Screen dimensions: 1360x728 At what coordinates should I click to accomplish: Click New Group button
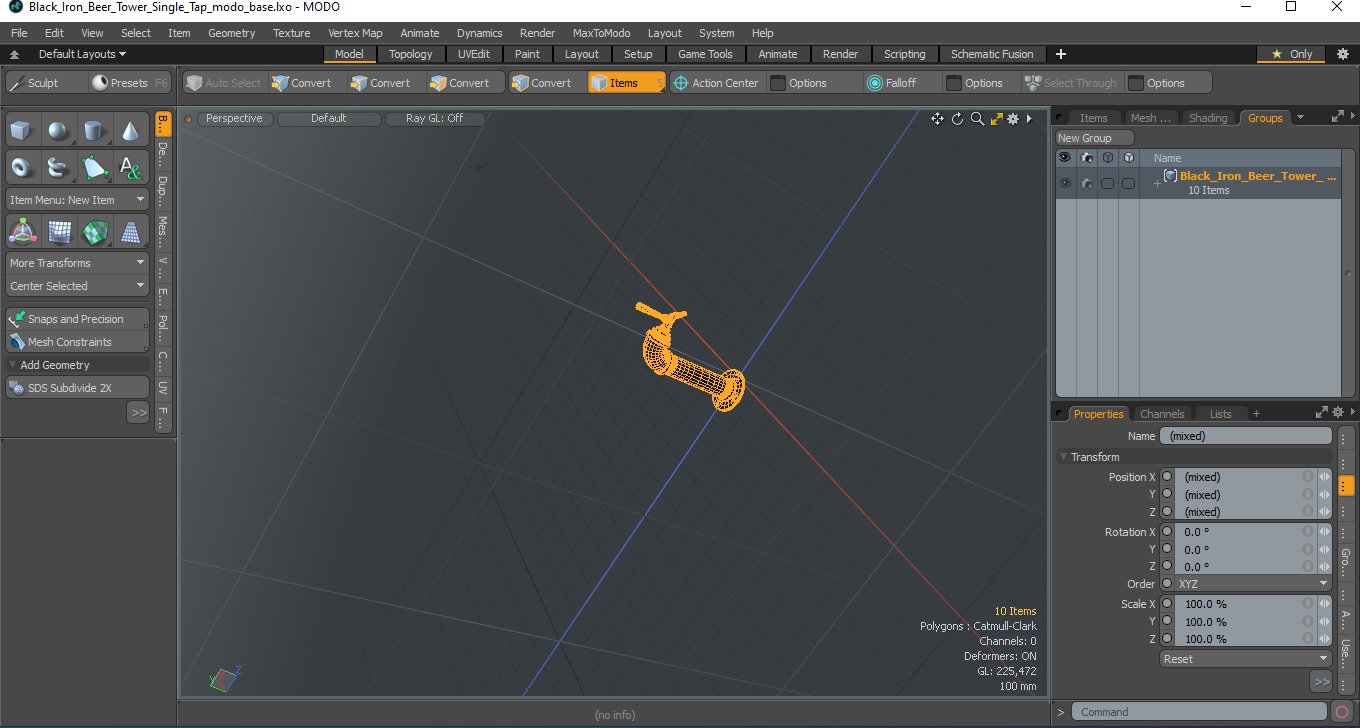click(1095, 138)
